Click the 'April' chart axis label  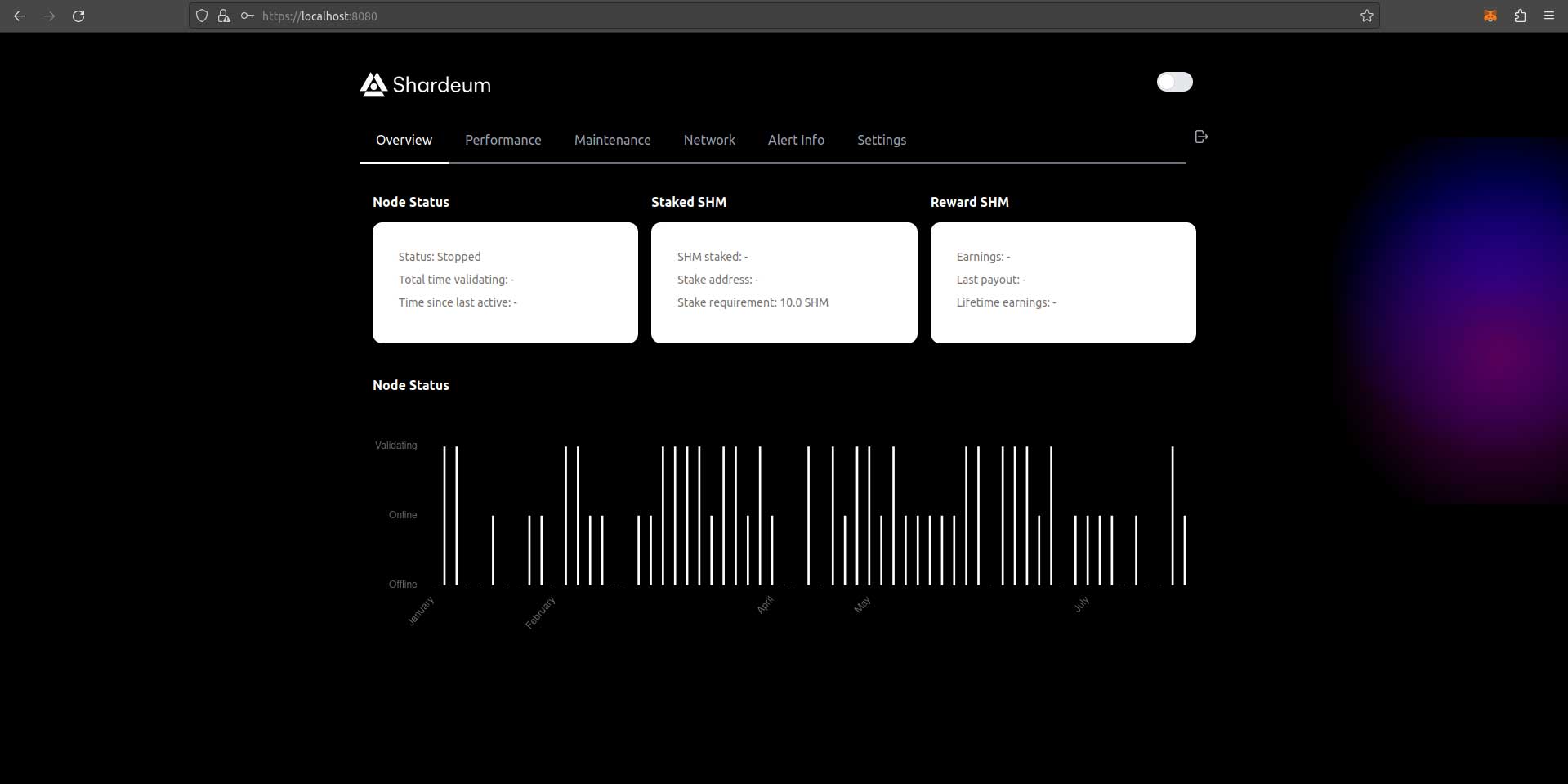[x=765, y=605]
